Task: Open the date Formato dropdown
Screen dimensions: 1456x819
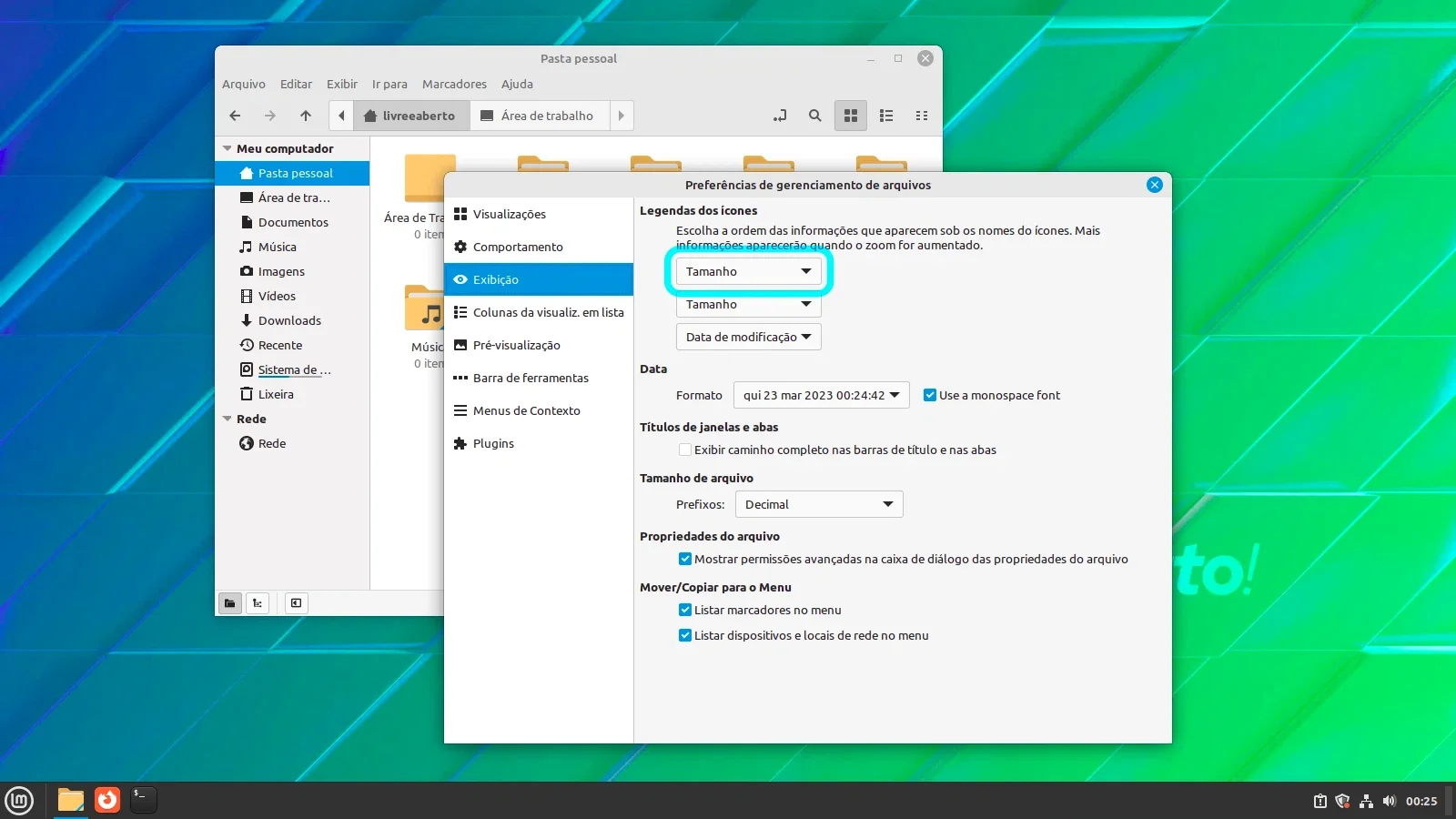Action: 822,395
